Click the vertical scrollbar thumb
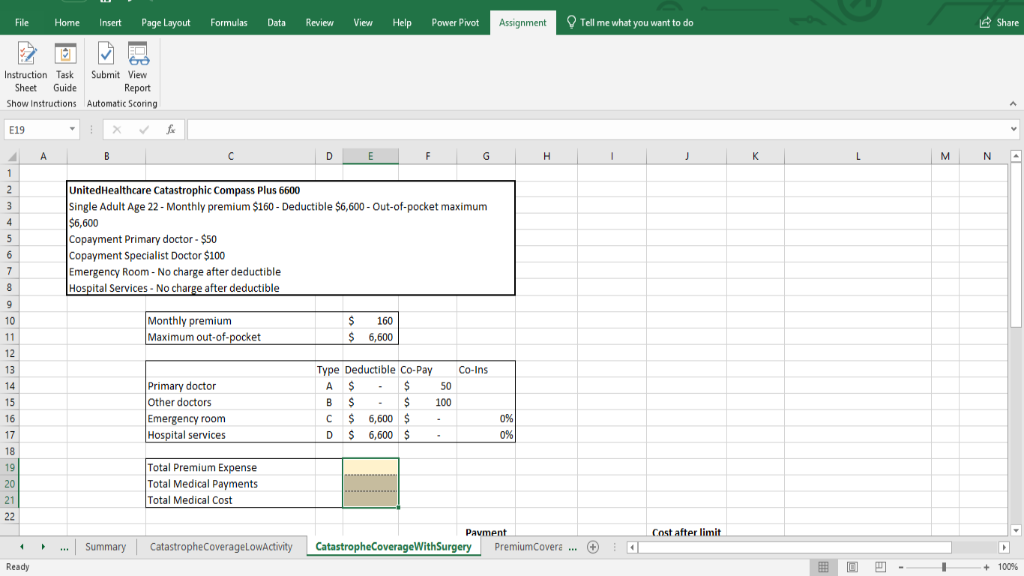The height and width of the screenshot is (576, 1024). tap(1016, 246)
